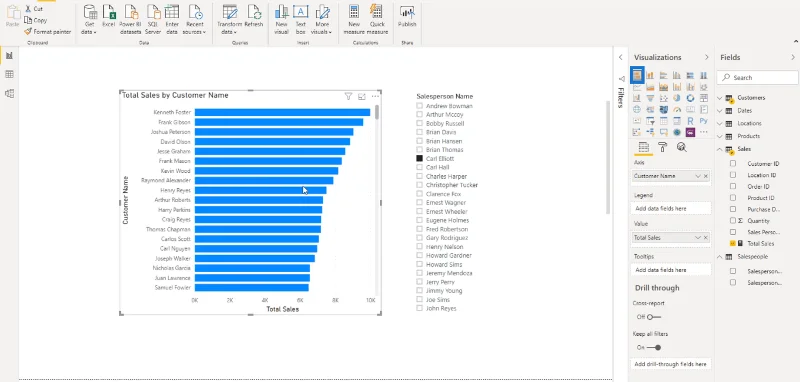The image size is (800, 382).
Task: Check Gary Rodriguez in the slicer
Action: (419, 238)
